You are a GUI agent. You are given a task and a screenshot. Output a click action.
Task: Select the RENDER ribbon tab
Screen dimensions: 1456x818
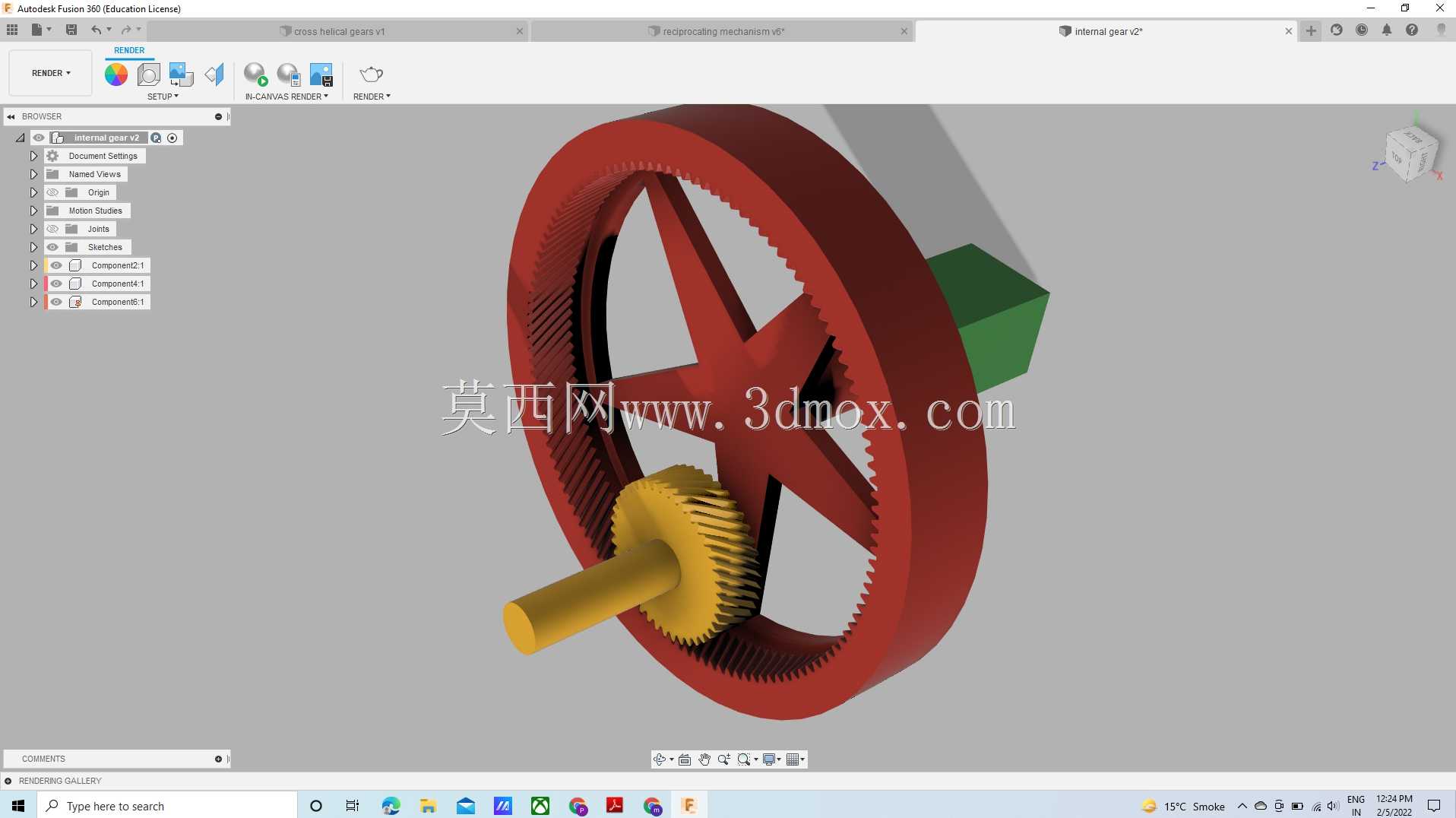tap(129, 50)
